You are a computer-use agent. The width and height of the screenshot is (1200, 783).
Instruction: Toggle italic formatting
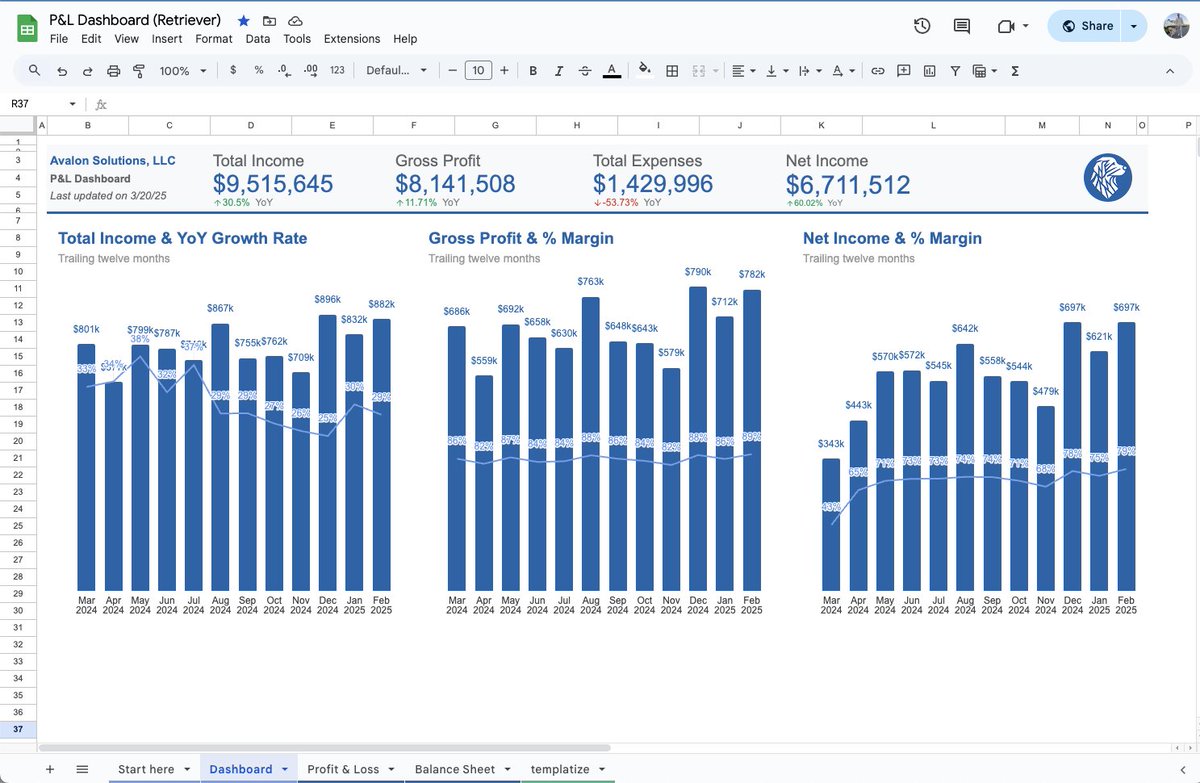click(x=559, y=71)
